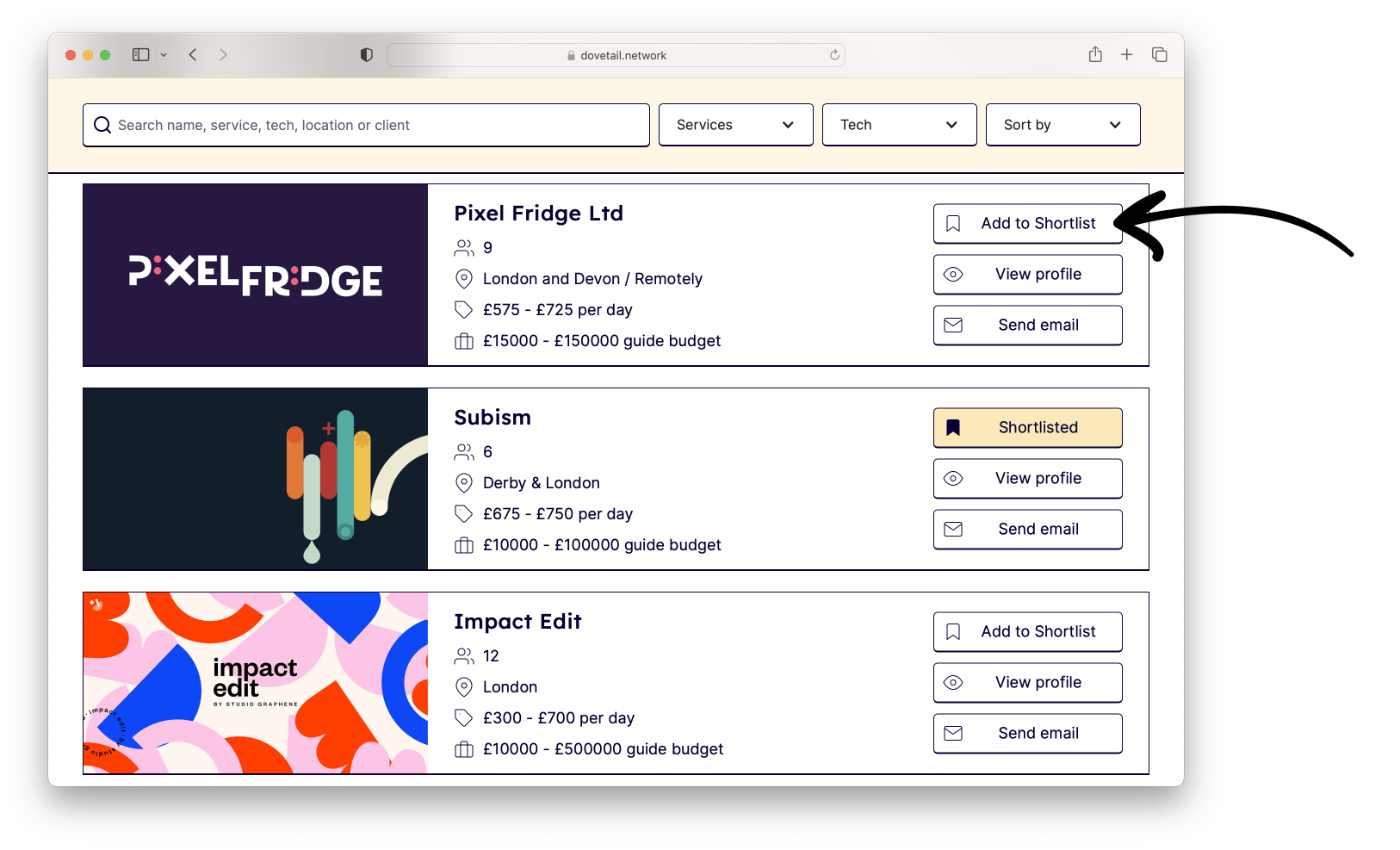The image size is (1400, 850).
Task: Click the green fullscreen window button
Action: click(105, 55)
